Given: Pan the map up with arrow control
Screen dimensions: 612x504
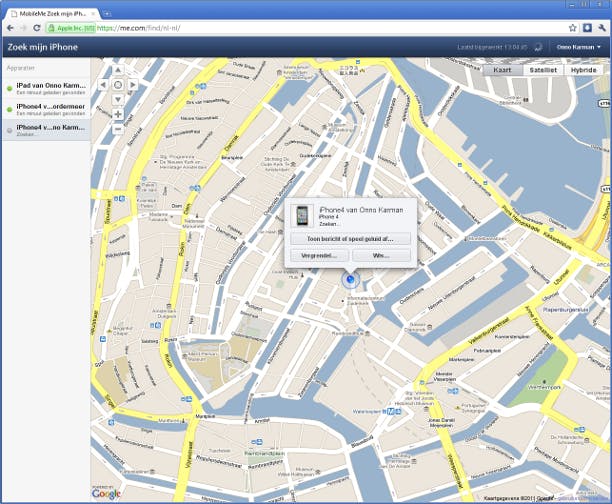Looking at the screenshot, I should (x=118, y=70).
